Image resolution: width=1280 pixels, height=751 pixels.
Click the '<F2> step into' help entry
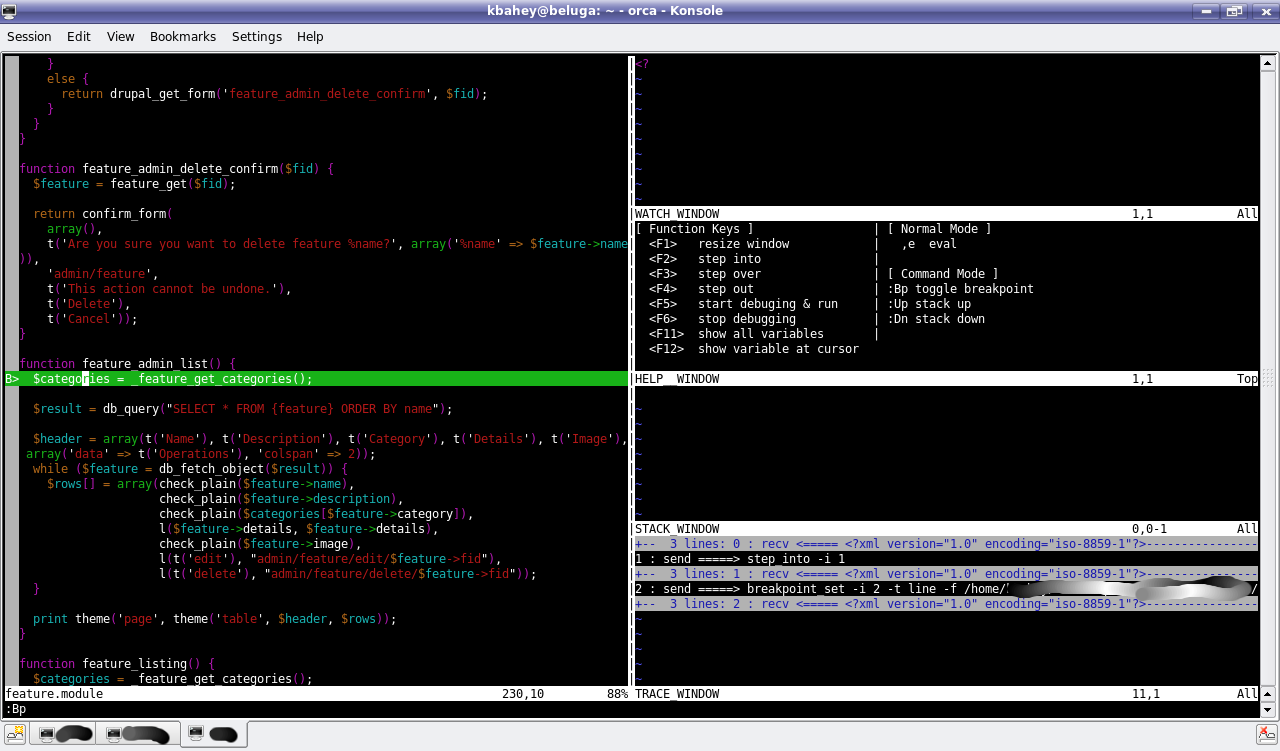coord(705,259)
